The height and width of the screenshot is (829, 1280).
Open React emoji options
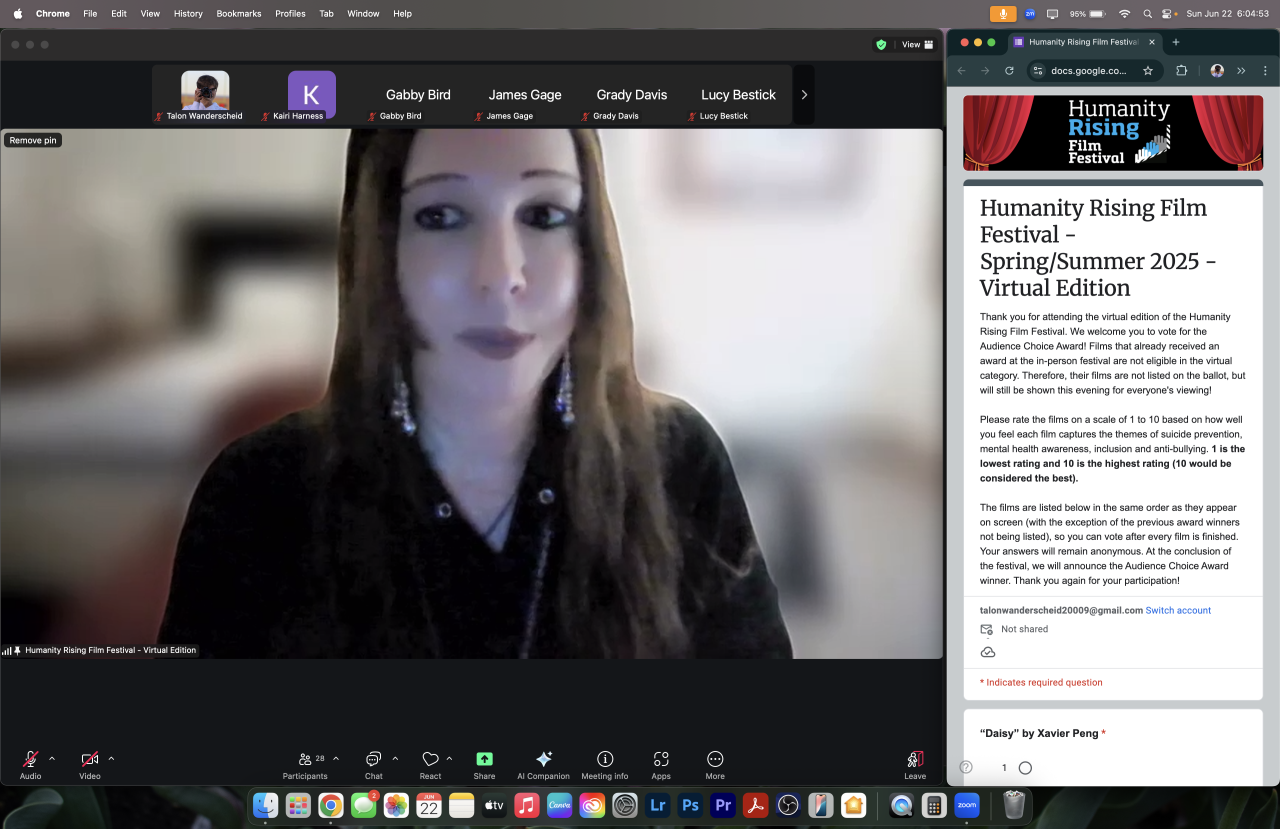coord(430,762)
